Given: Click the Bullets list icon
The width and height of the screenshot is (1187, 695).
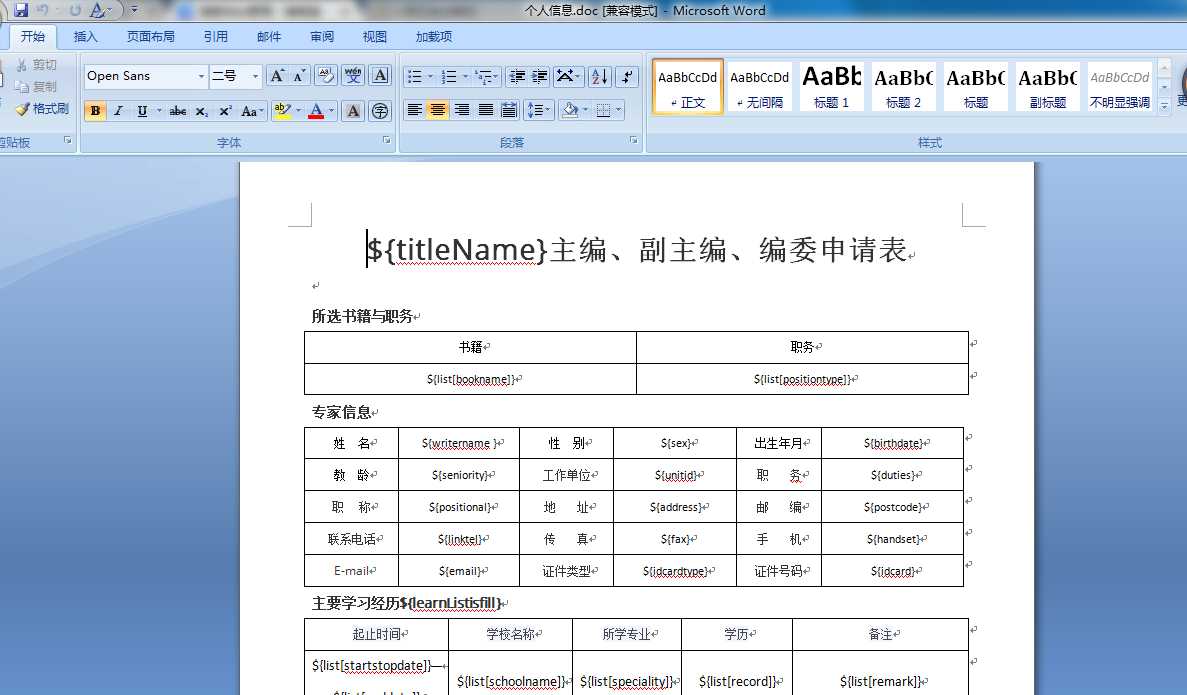Looking at the screenshot, I should coord(414,76).
